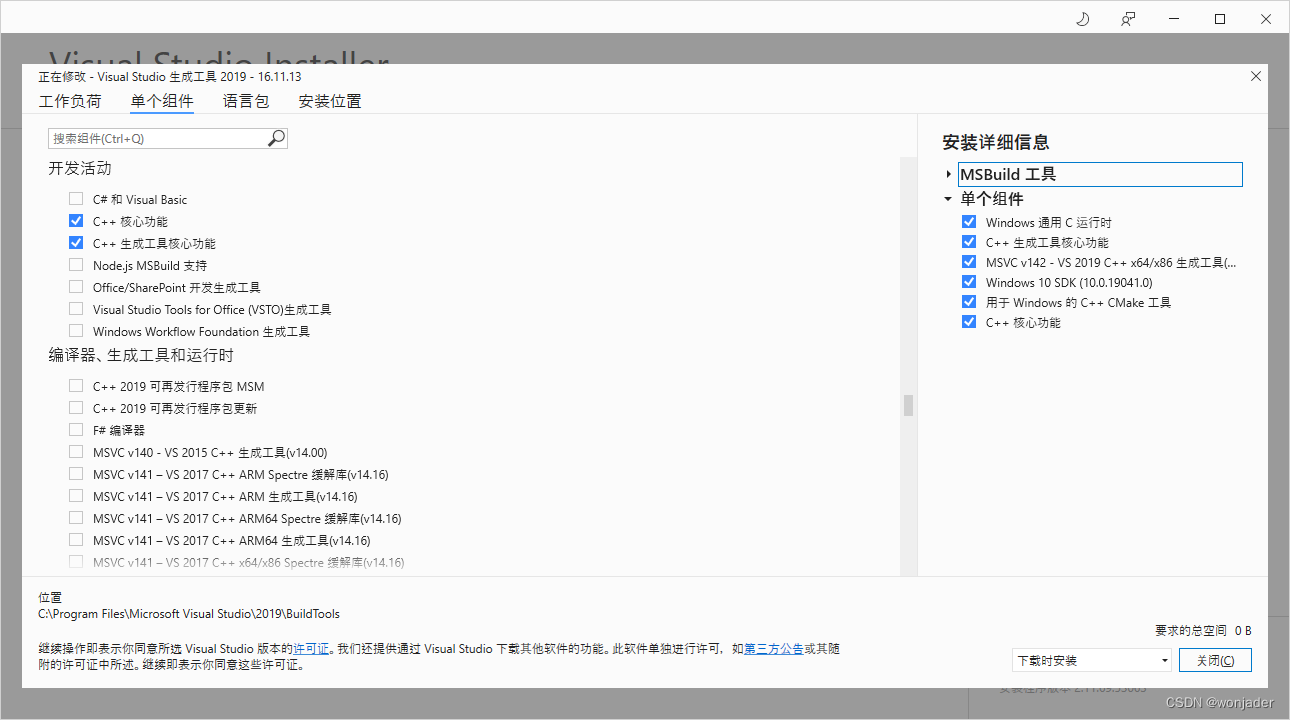Toggle the dark mode moon icon

click(x=1082, y=19)
